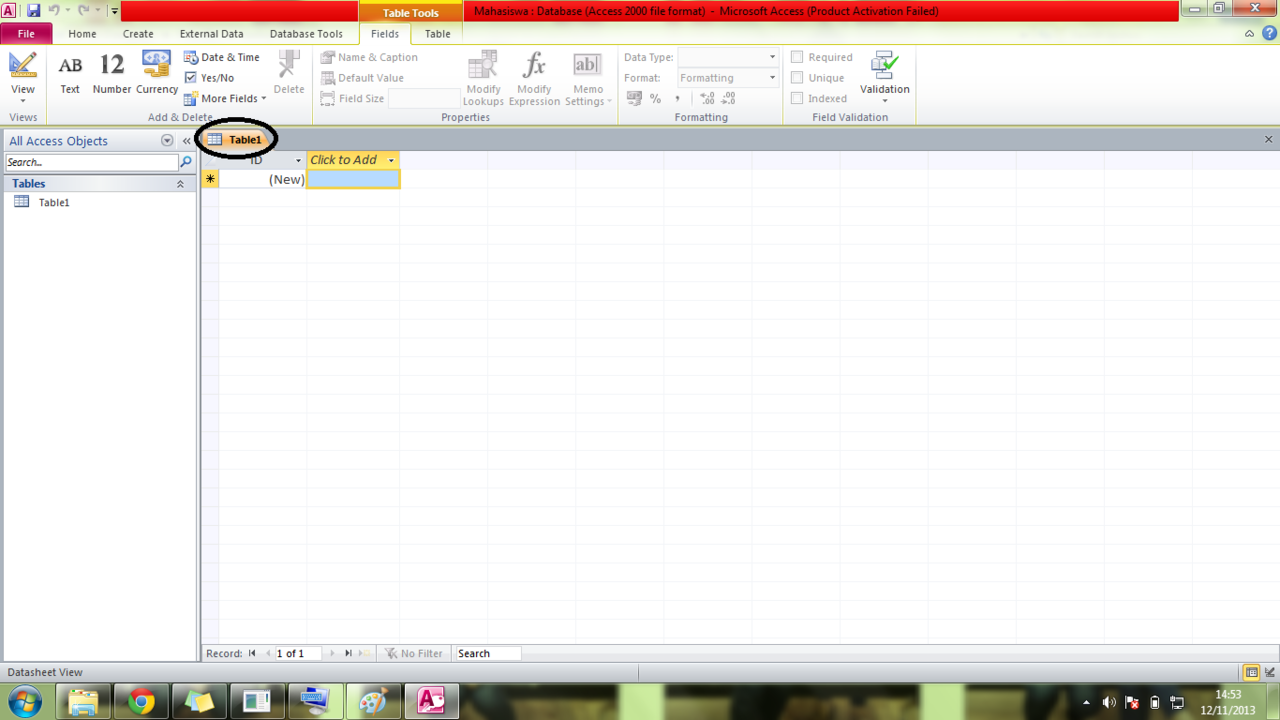Open All Access Objects pane menu
The image size is (1280, 720).
[167, 141]
